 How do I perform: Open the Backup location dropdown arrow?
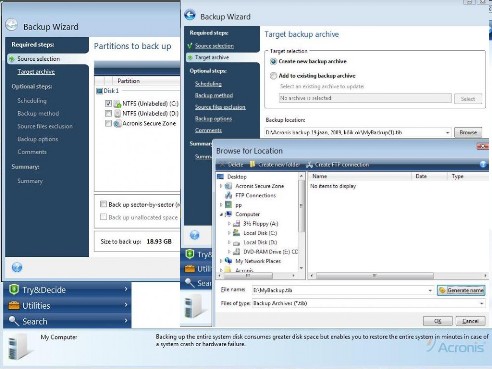pyautogui.click(x=447, y=133)
